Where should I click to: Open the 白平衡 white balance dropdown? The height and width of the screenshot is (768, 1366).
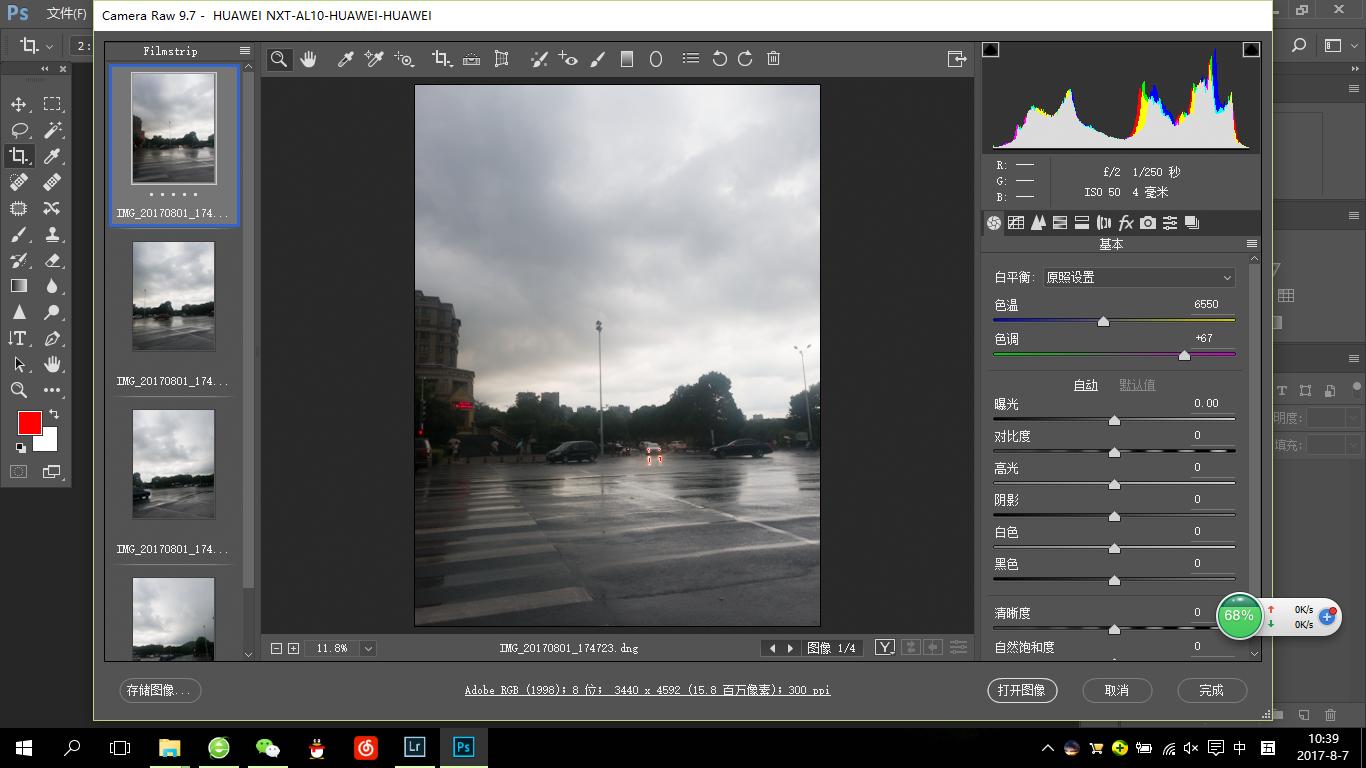1138,277
